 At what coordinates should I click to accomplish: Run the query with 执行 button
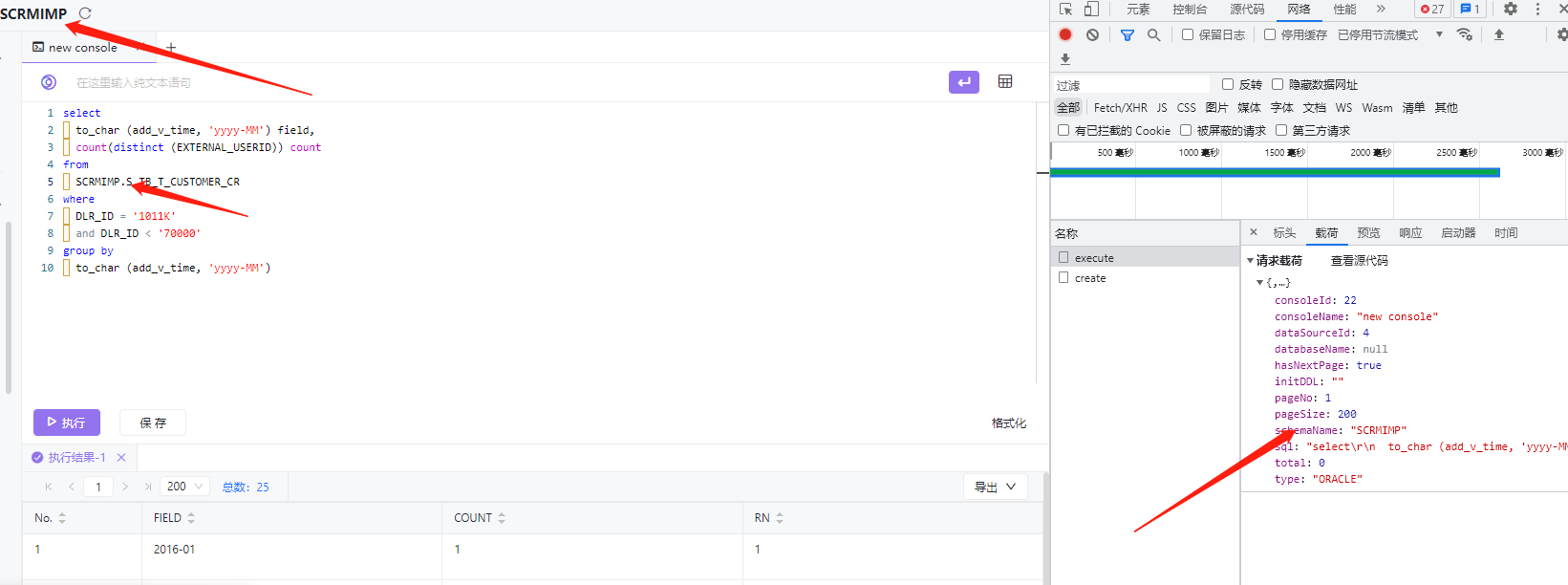click(67, 422)
